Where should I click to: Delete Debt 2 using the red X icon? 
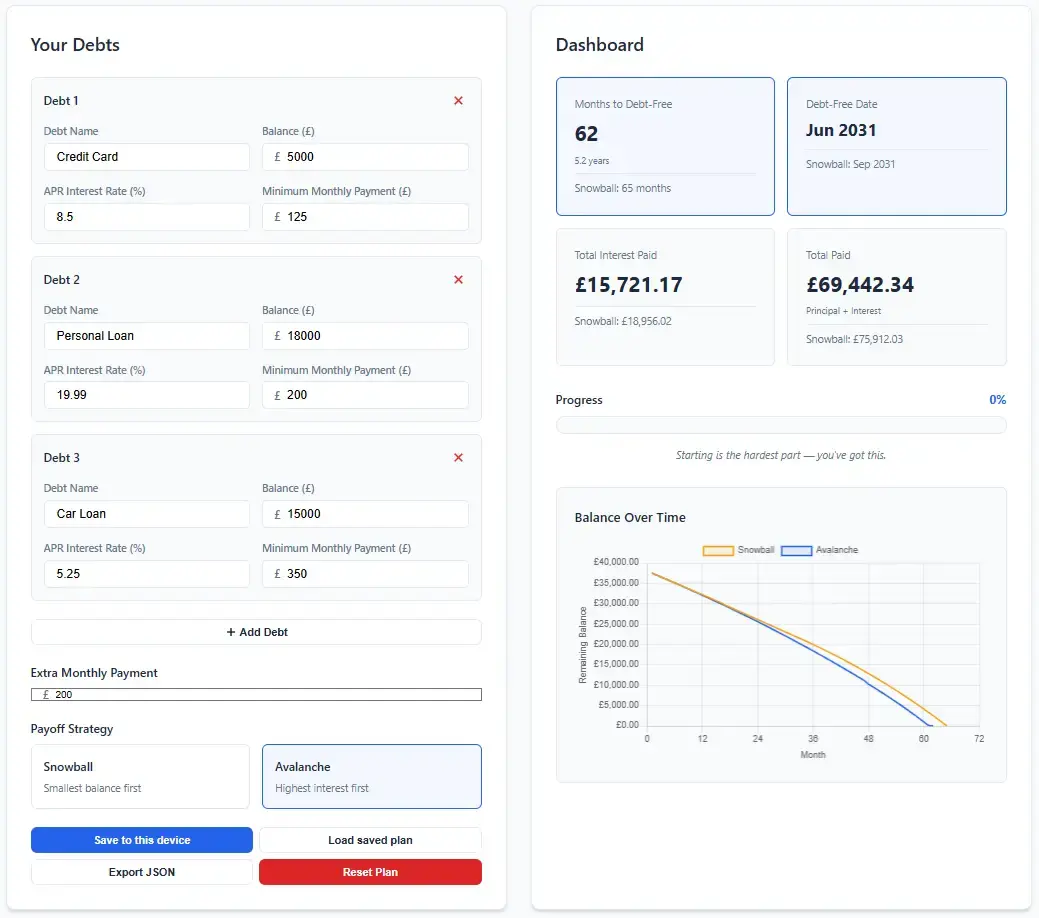458,280
